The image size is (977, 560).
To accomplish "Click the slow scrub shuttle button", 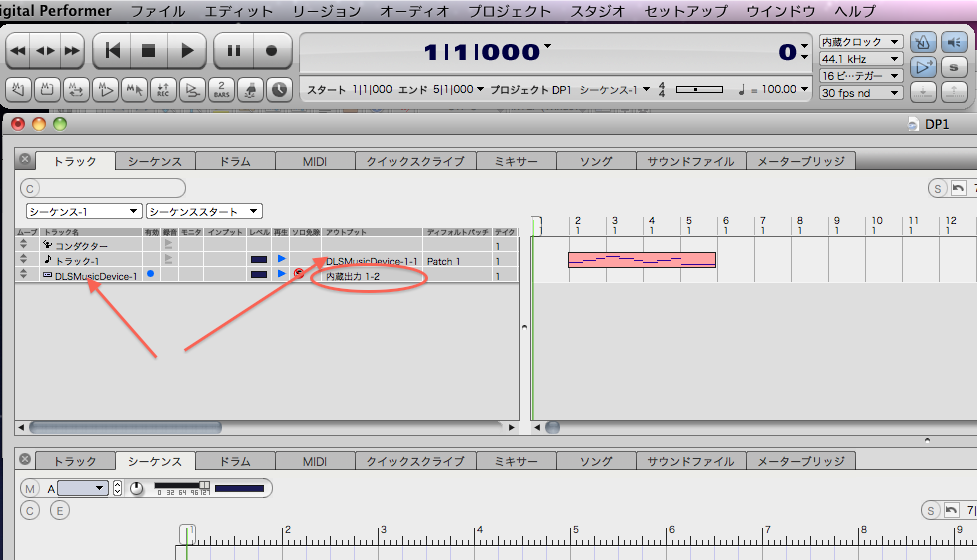I will tap(45, 50).
